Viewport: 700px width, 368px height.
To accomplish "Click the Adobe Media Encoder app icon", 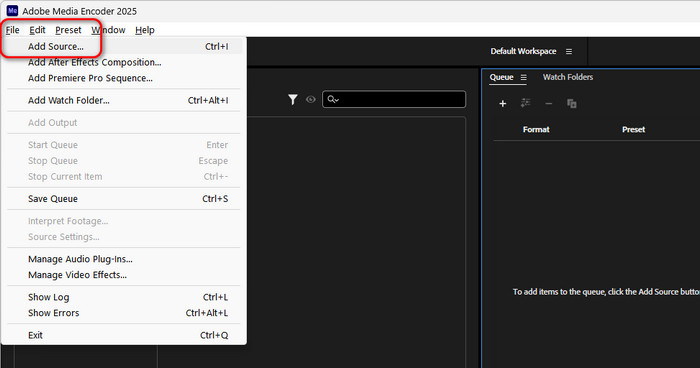I will [12, 11].
